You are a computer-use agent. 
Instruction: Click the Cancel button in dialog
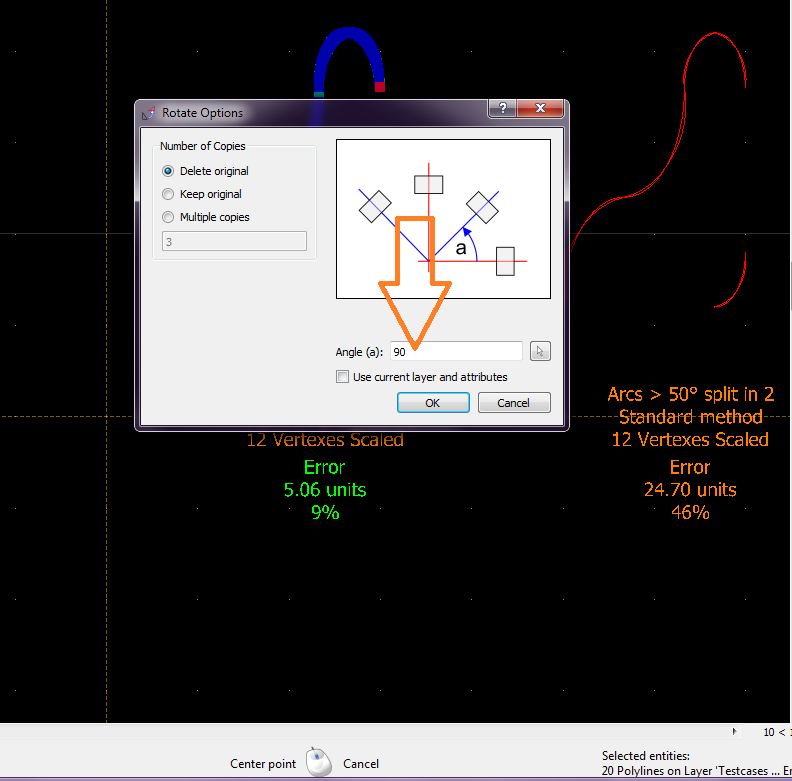(x=514, y=403)
